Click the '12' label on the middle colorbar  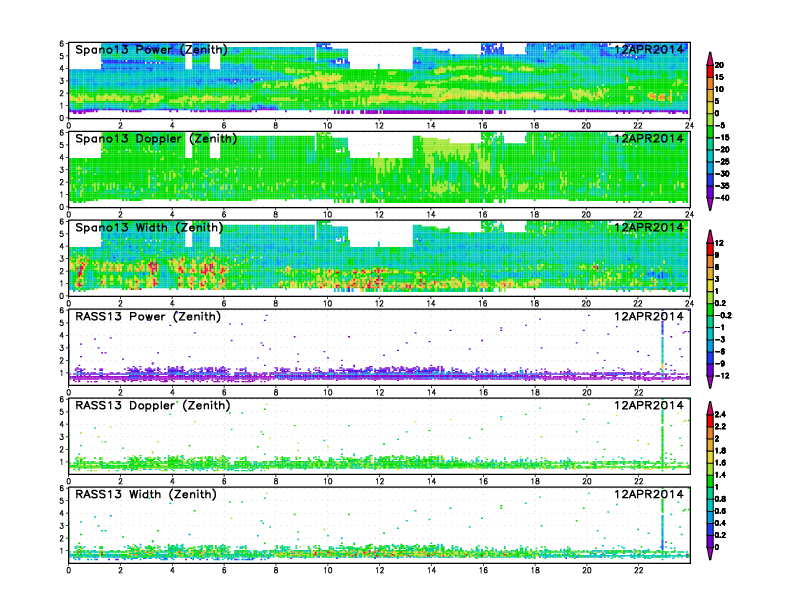719,243
